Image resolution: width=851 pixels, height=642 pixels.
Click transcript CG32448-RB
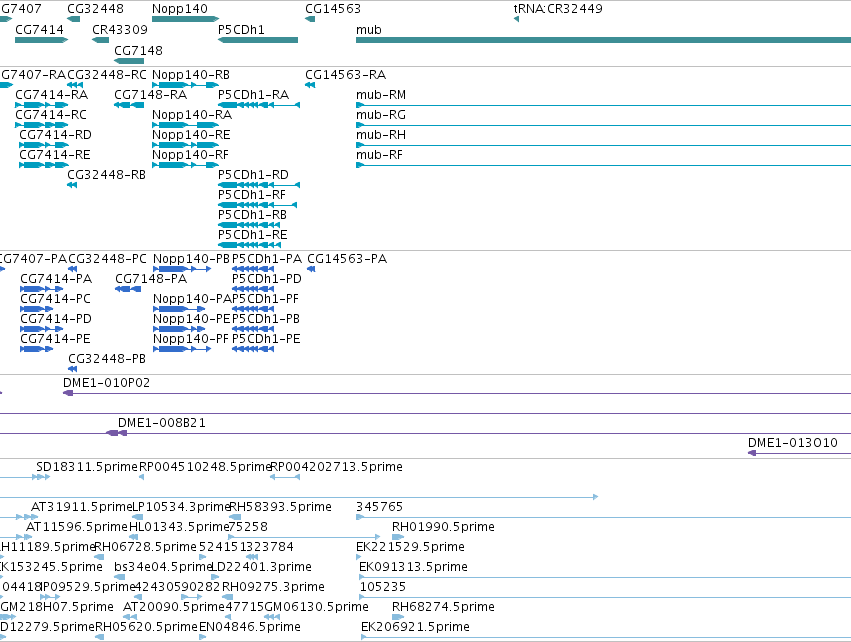point(72,186)
